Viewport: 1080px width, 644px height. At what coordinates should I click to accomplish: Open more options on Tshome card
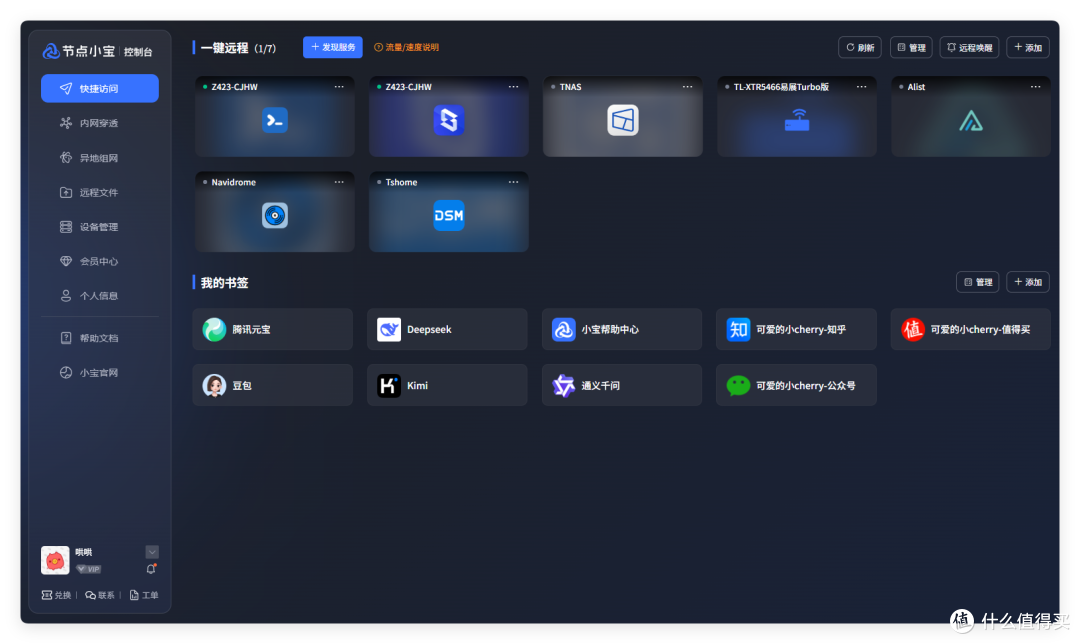(513, 182)
